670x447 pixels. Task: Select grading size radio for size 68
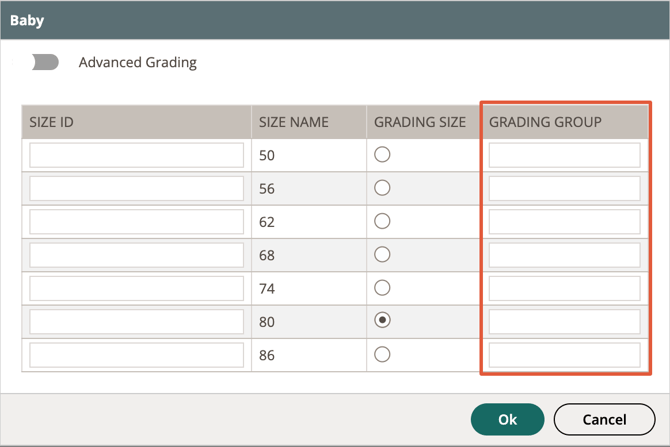coord(382,254)
